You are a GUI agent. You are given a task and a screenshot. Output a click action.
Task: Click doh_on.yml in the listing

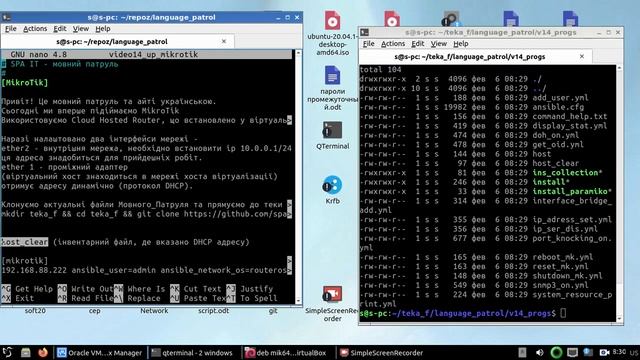click(556, 136)
